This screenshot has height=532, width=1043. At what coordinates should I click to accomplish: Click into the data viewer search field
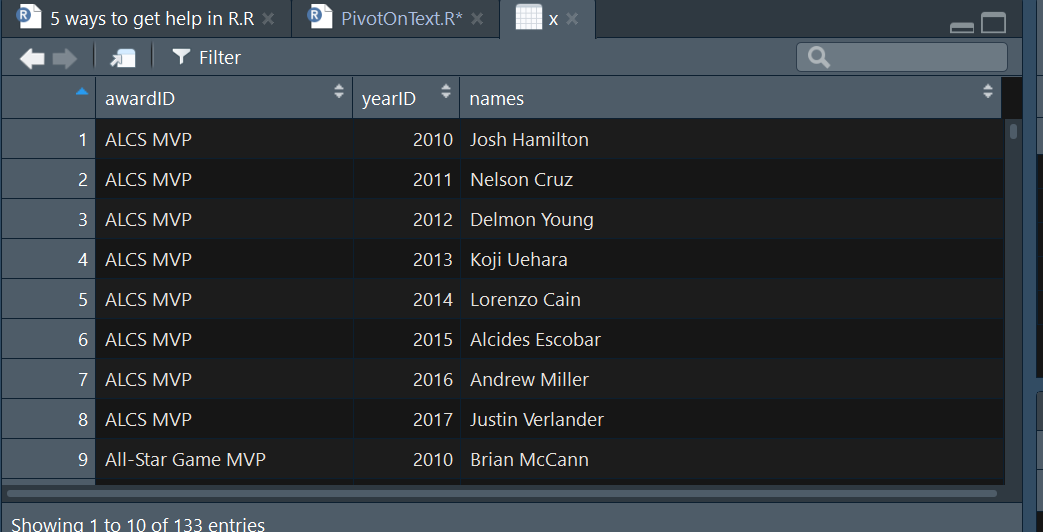tap(910, 58)
